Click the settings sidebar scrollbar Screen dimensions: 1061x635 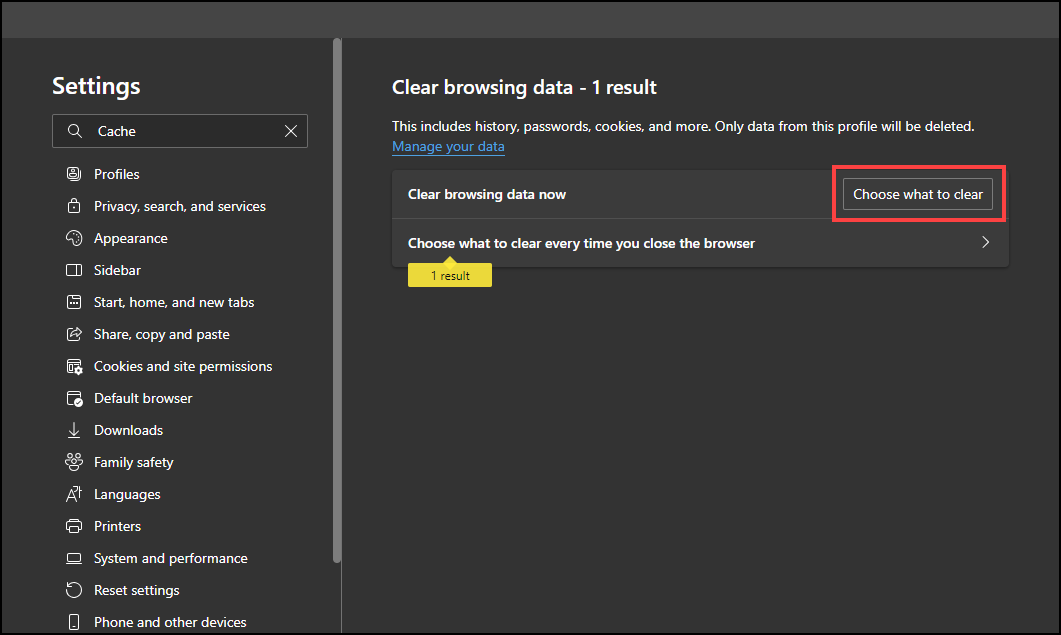pos(337,300)
